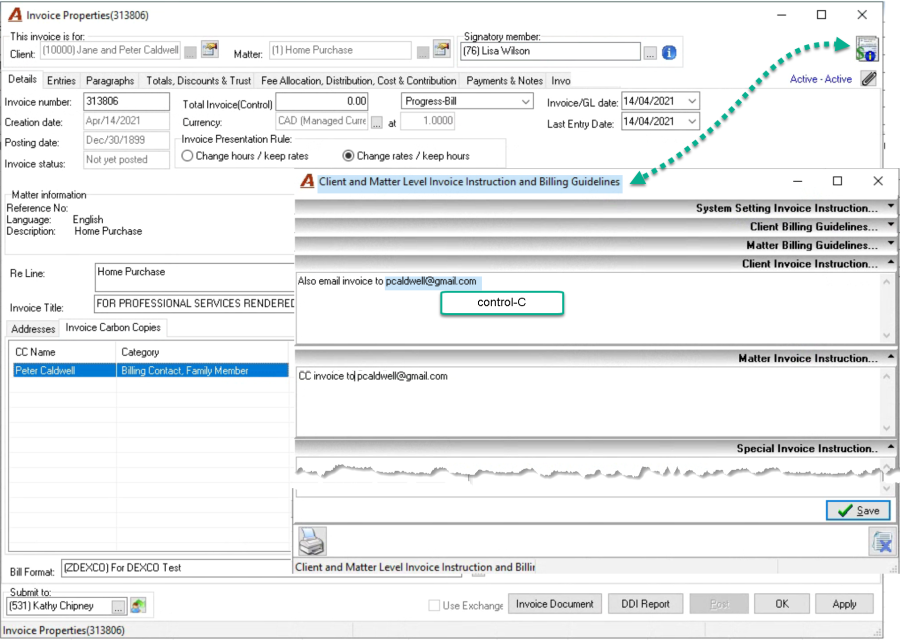Click the cancel document icon below Save
The height and width of the screenshot is (640, 900).
pyautogui.click(x=882, y=542)
